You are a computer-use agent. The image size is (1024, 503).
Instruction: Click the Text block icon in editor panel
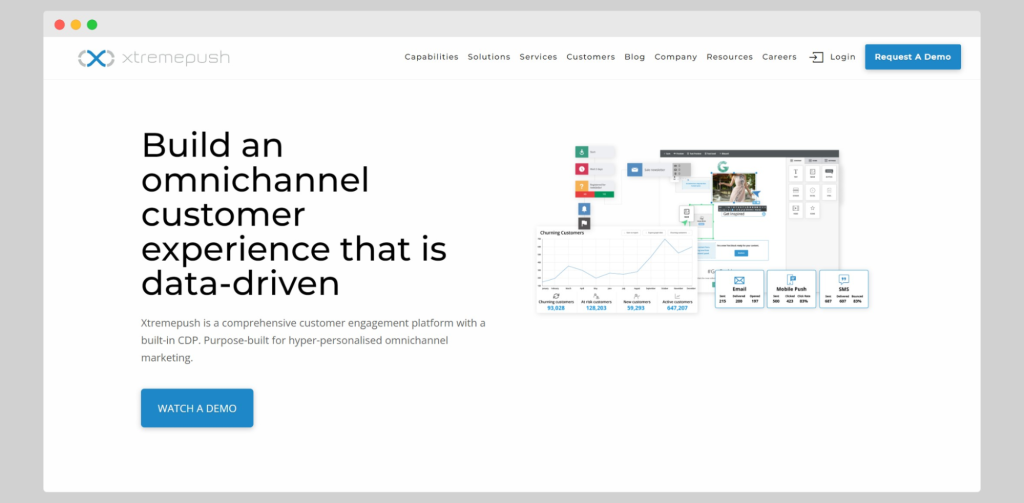pyautogui.click(x=795, y=173)
